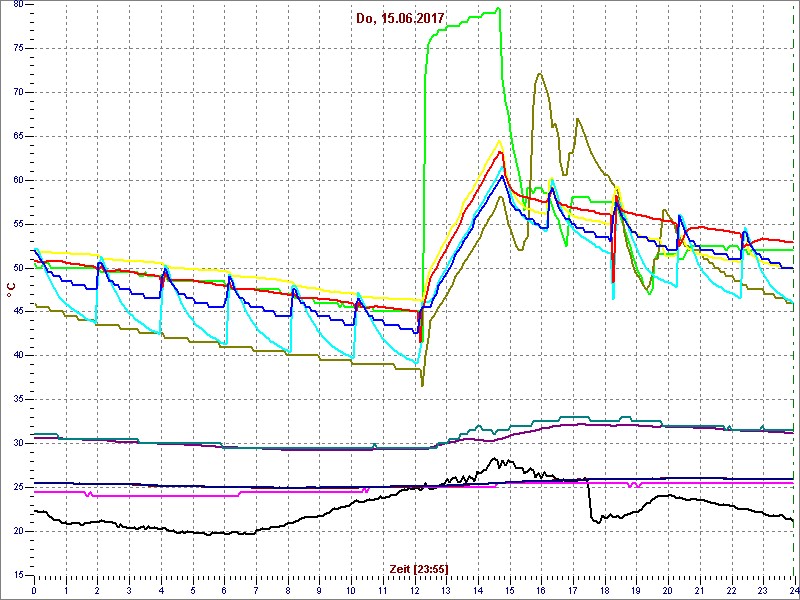Click hour 19 on the time axis
Image resolution: width=800 pixels, height=600 pixels.
coord(636,590)
